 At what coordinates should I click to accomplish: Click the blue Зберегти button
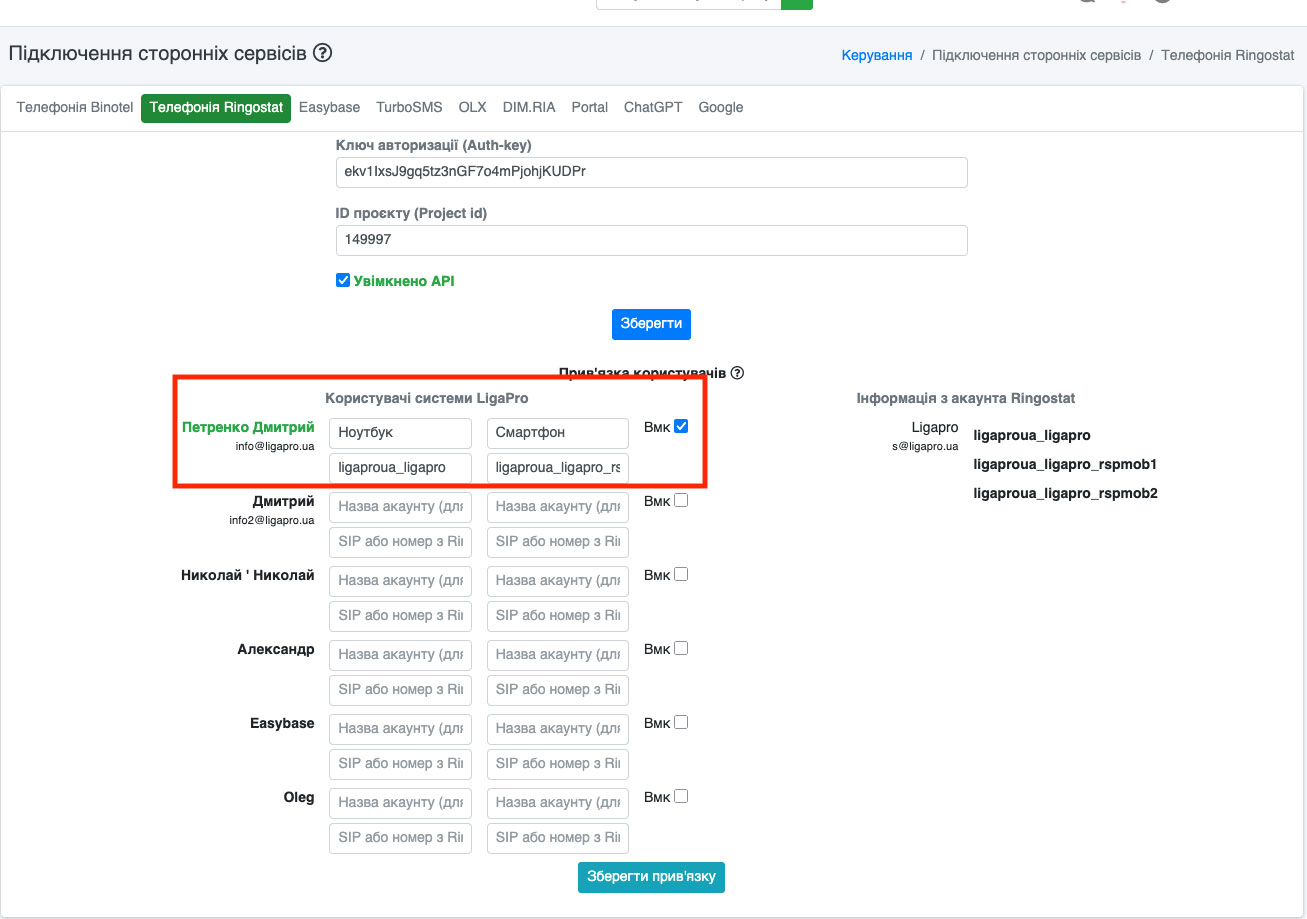coord(651,324)
